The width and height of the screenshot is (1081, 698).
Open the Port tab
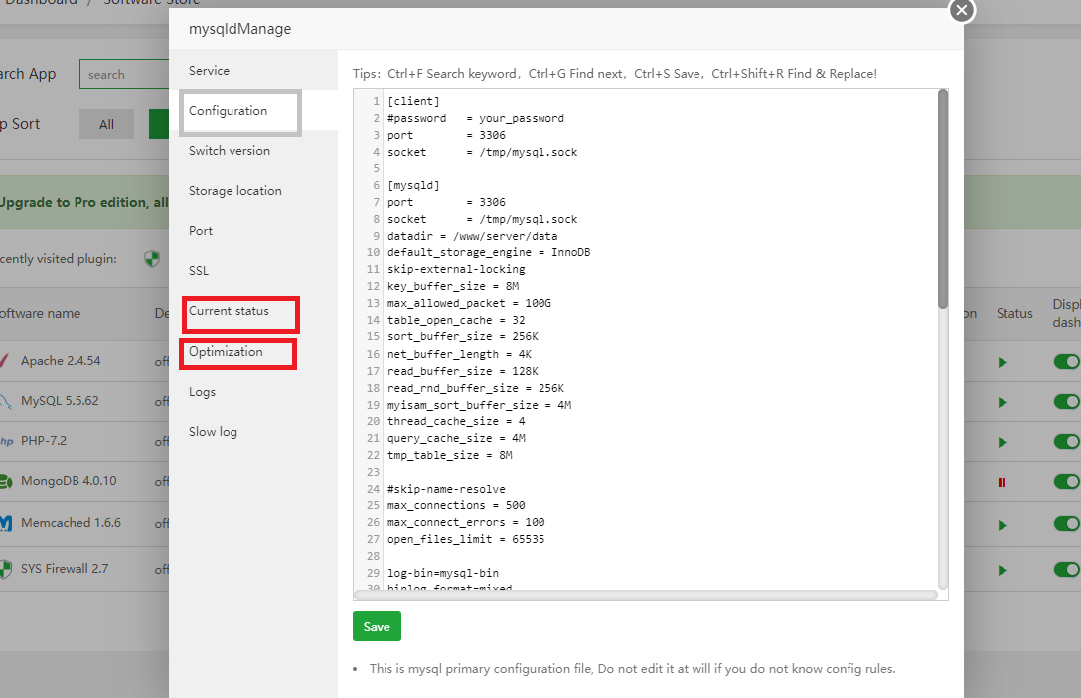pyautogui.click(x=201, y=230)
